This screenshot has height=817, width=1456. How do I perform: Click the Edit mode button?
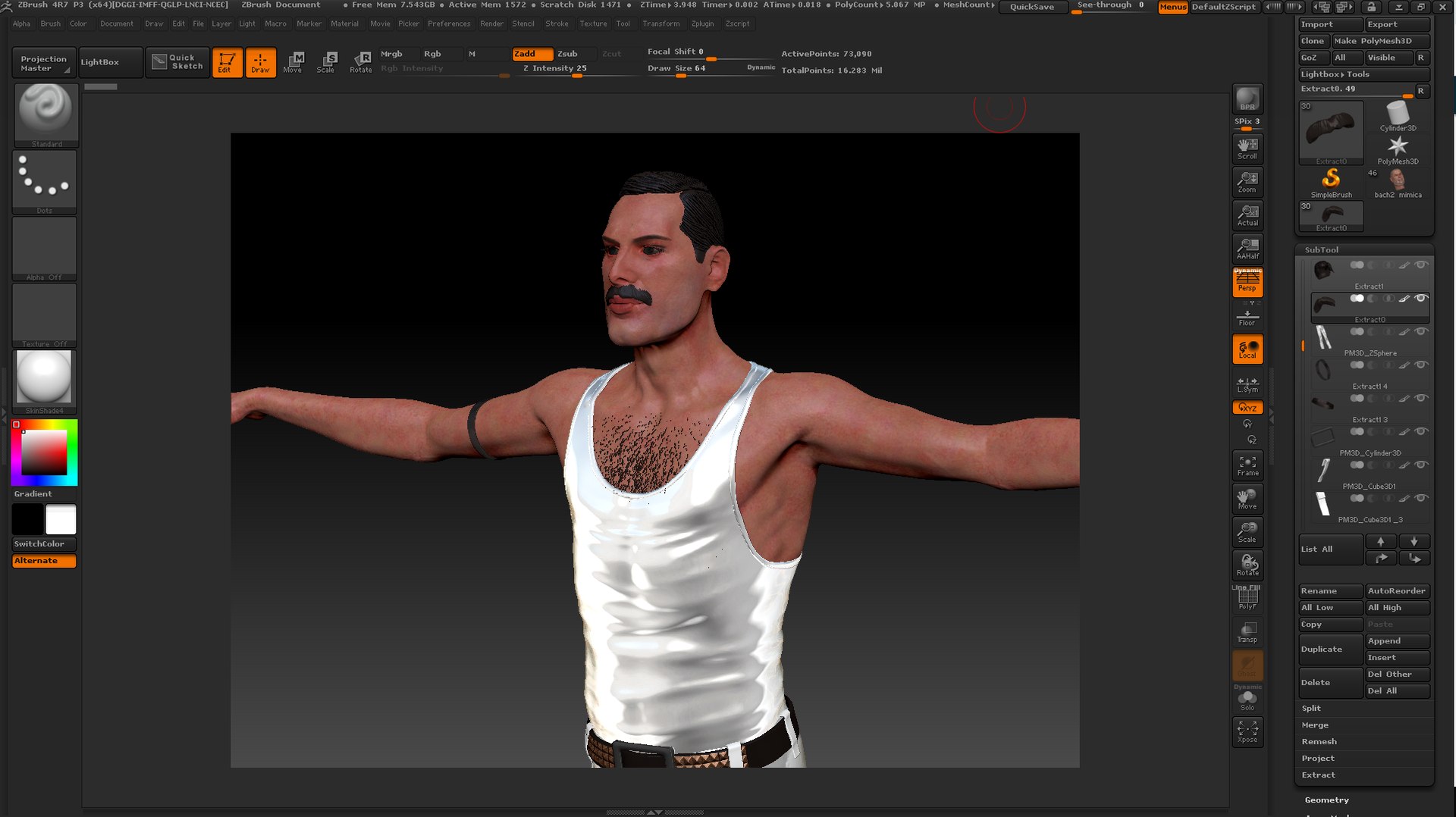[227, 62]
